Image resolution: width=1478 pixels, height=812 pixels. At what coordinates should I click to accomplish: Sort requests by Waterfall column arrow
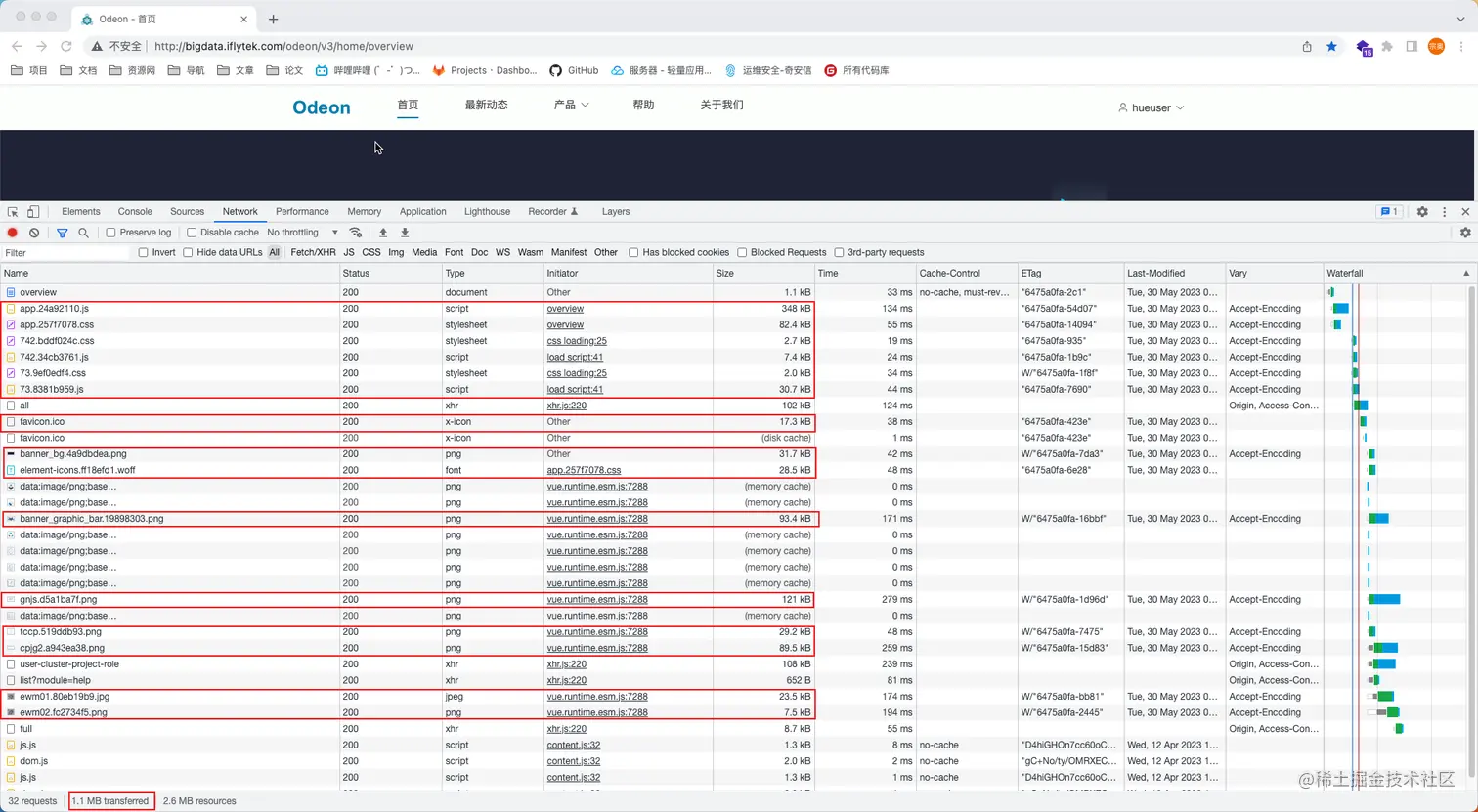click(x=1465, y=273)
